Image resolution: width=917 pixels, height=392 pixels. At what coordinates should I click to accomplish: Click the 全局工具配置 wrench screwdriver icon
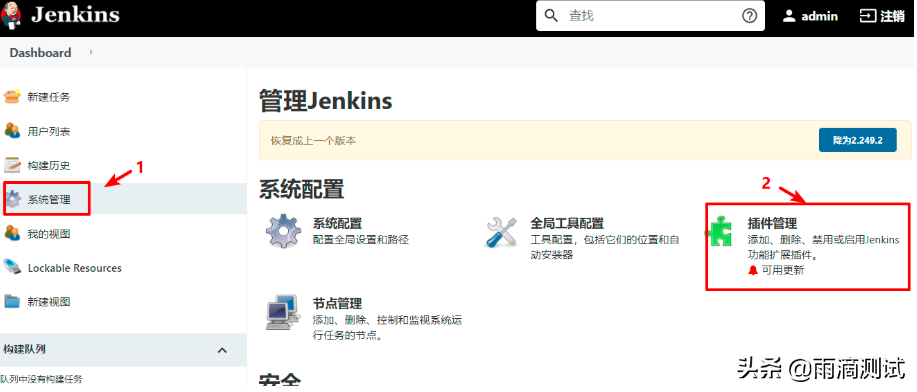pos(501,232)
